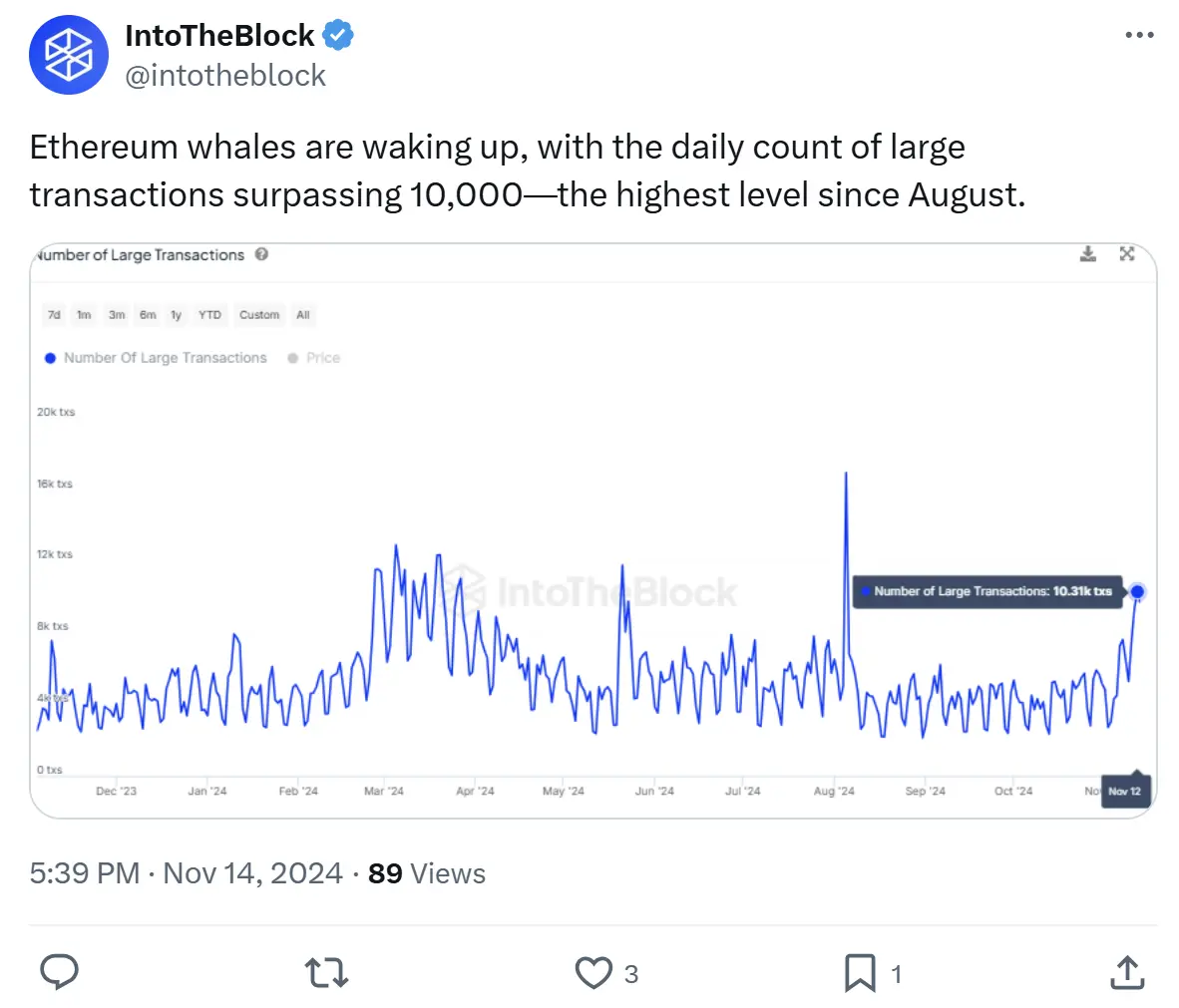
Task: Like the tweet with the heart icon
Action: pos(592,972)
